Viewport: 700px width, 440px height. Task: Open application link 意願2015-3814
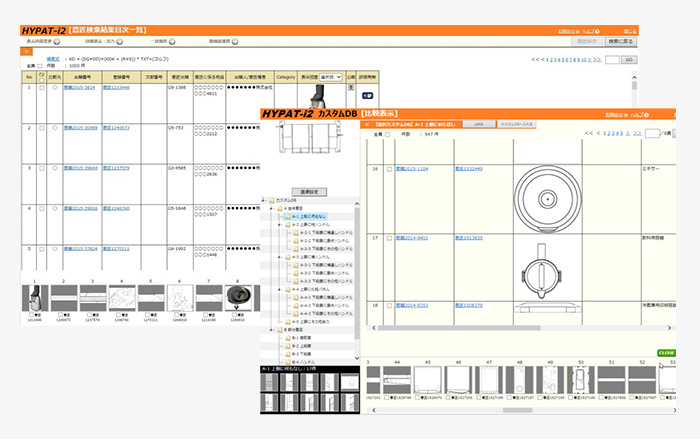[79, 88]
